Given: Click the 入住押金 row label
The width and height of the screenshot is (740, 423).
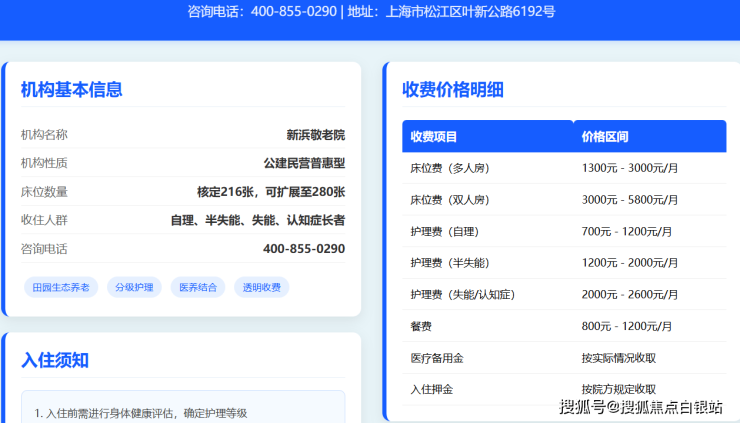Looking at the screenshot, I should (432, 389).
